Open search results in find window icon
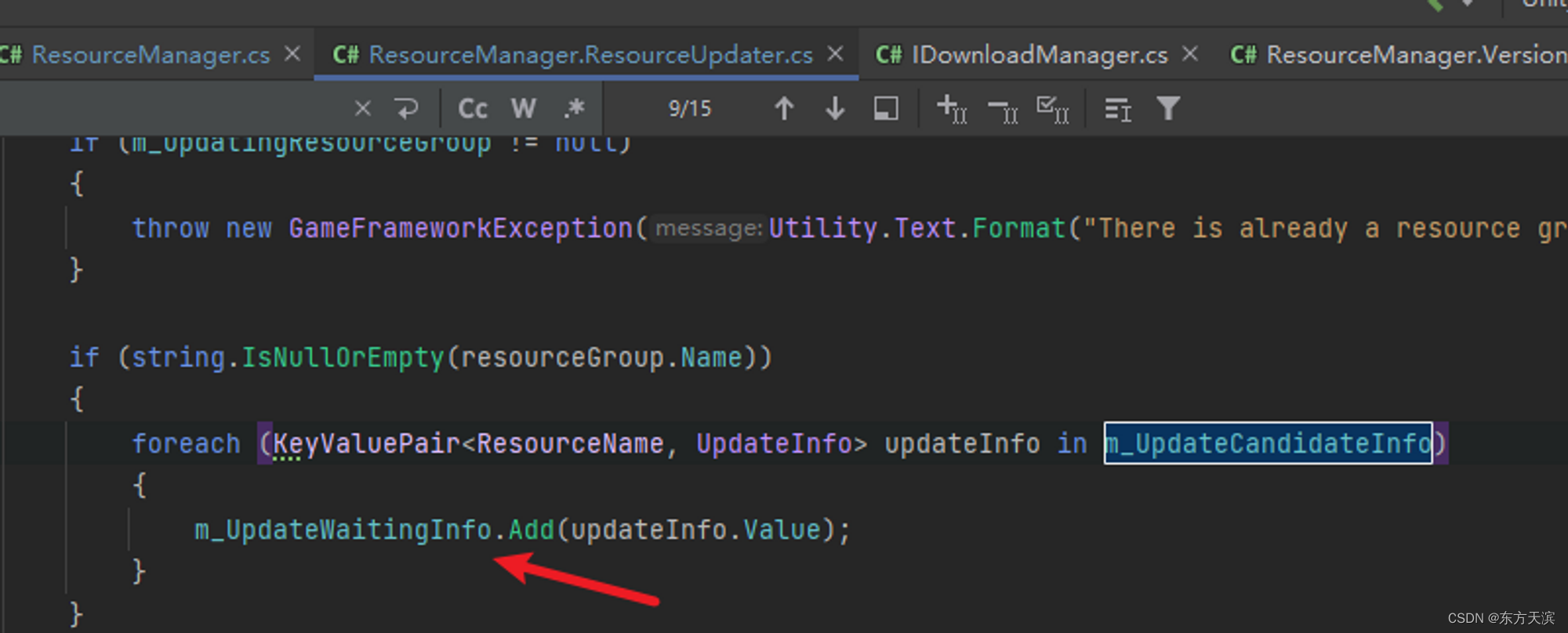Screen dimensions: 1568x633 click(1117, 110)
